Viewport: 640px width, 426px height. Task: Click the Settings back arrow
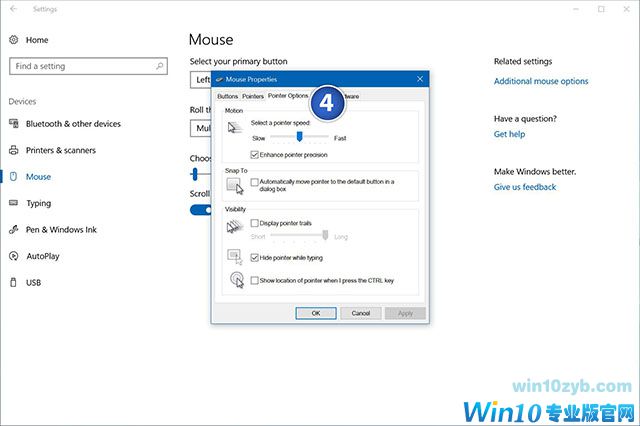pos(13,9)
